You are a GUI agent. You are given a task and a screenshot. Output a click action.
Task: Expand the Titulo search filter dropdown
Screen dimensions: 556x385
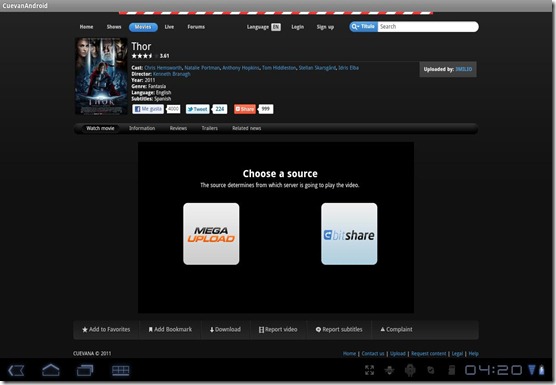(364, 27)
